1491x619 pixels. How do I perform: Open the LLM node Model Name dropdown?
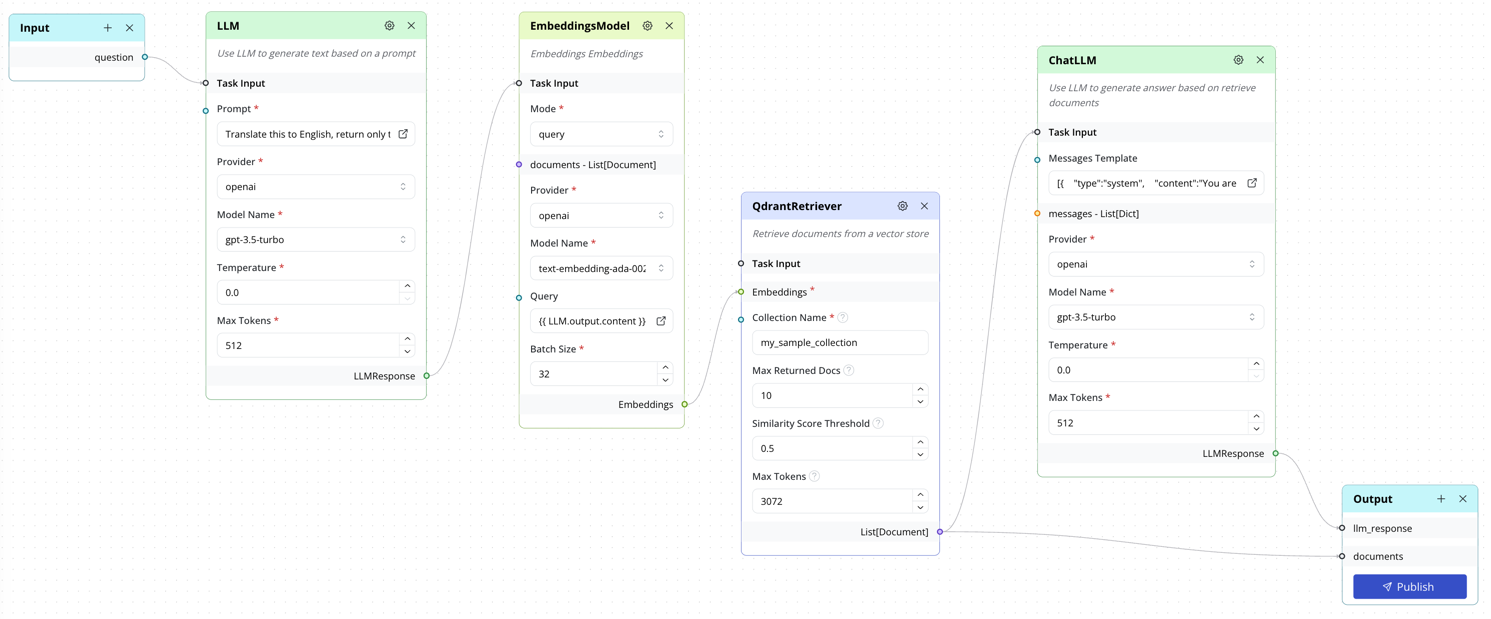pos(316,240)
